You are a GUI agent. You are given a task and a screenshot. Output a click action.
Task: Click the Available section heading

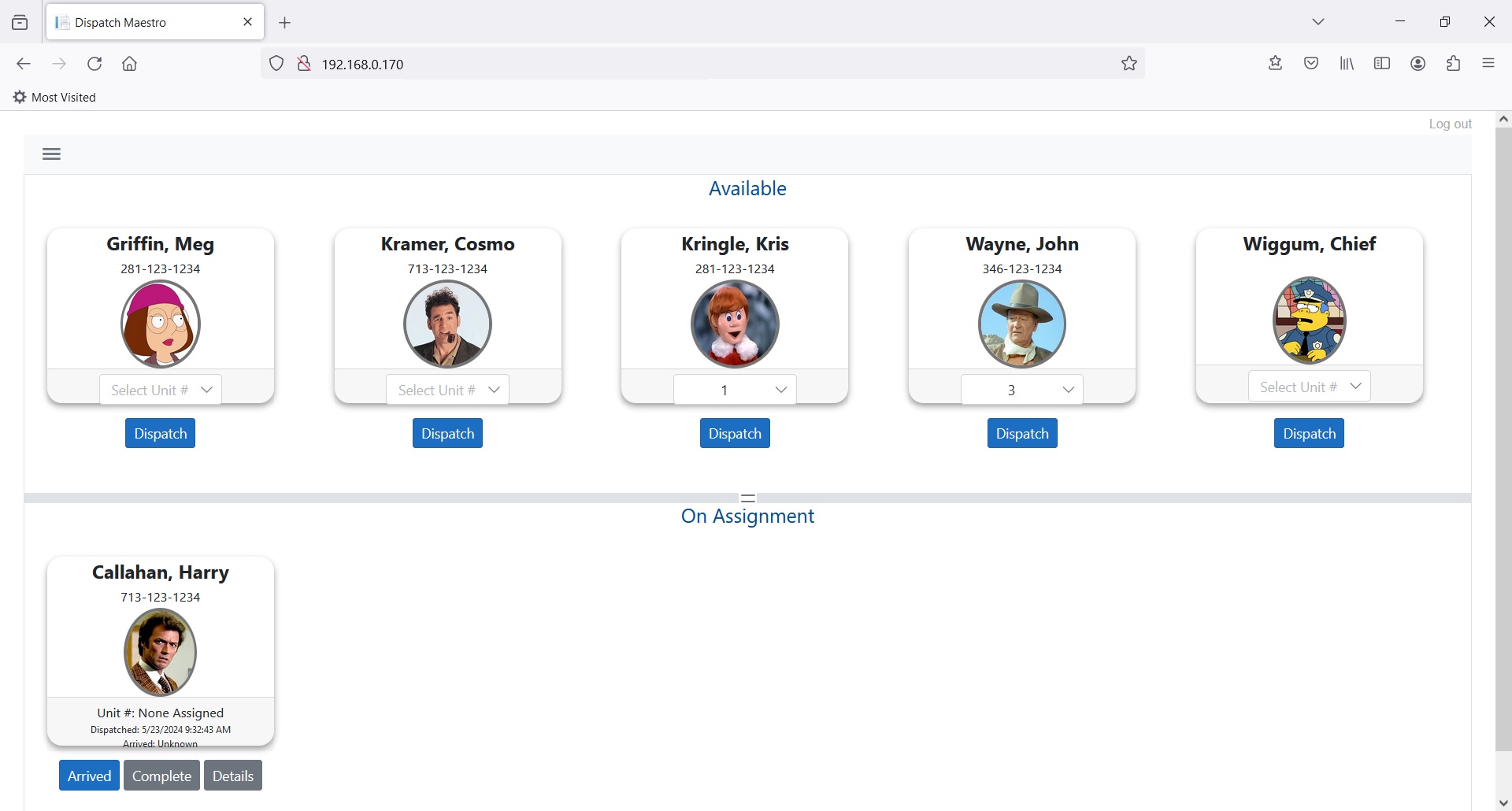tap(747, 189)
